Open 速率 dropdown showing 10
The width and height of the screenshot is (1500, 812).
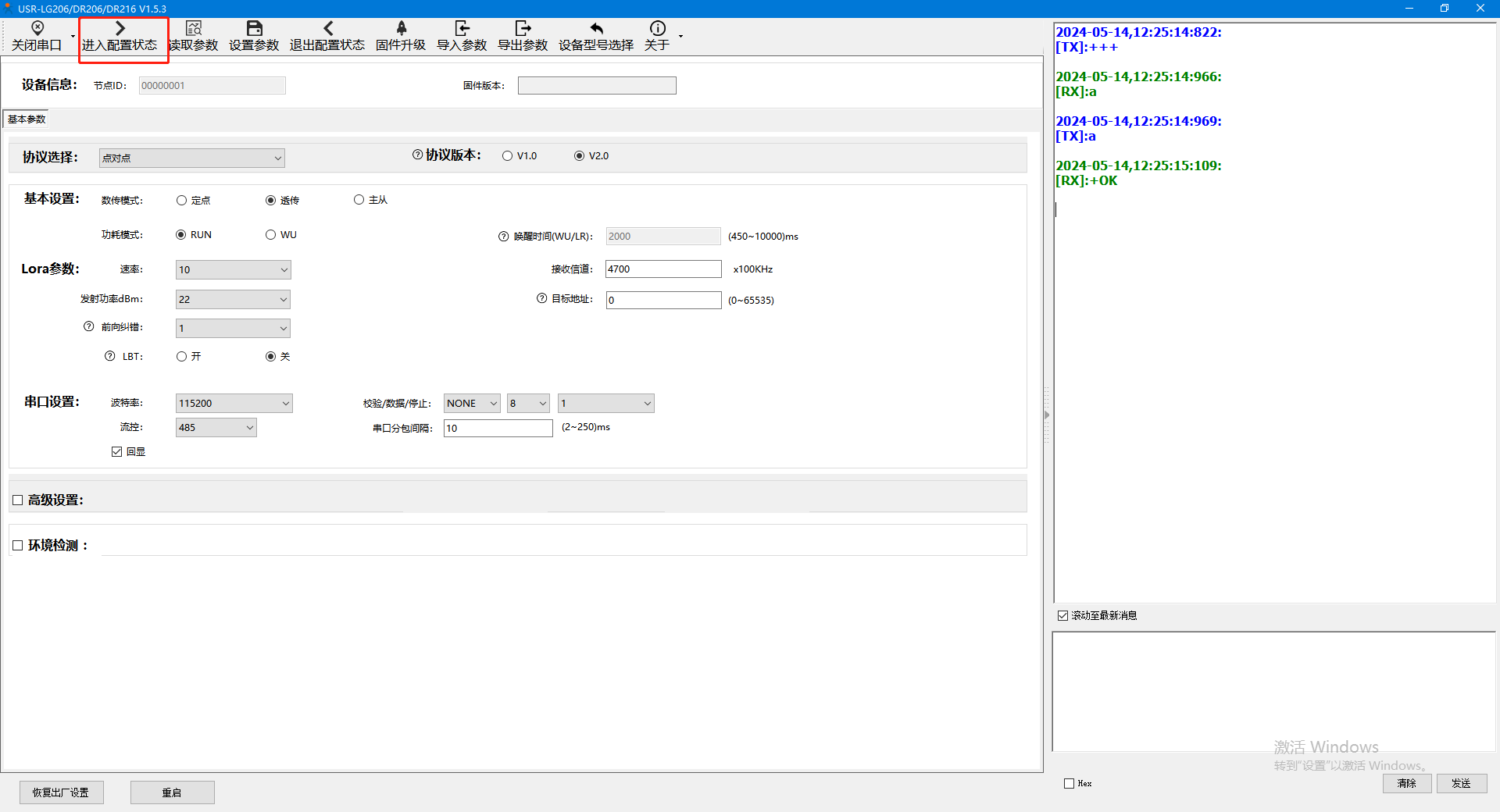click(x=234, y=270)
